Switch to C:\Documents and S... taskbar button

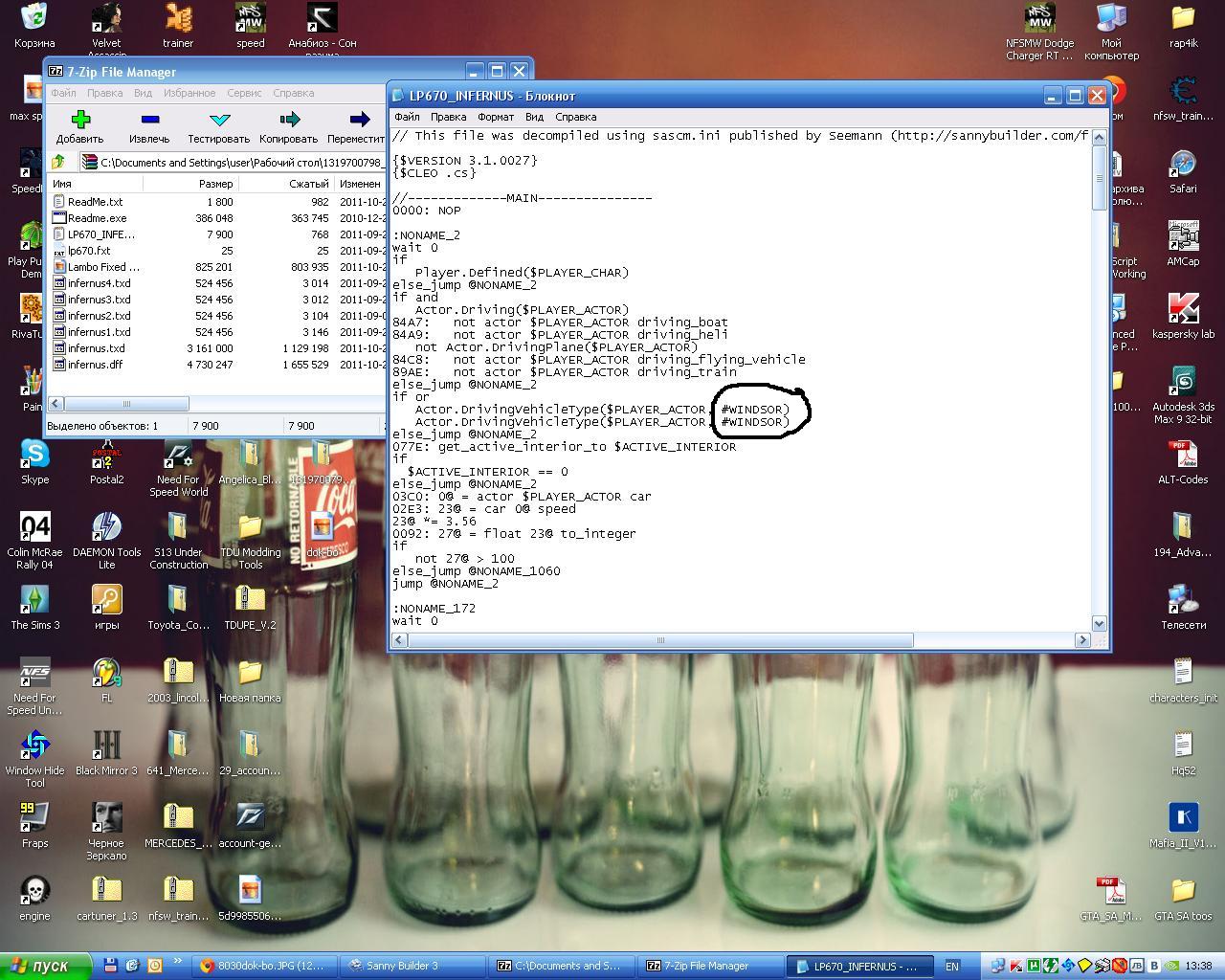pyautogui.click(x=561, y=966)
